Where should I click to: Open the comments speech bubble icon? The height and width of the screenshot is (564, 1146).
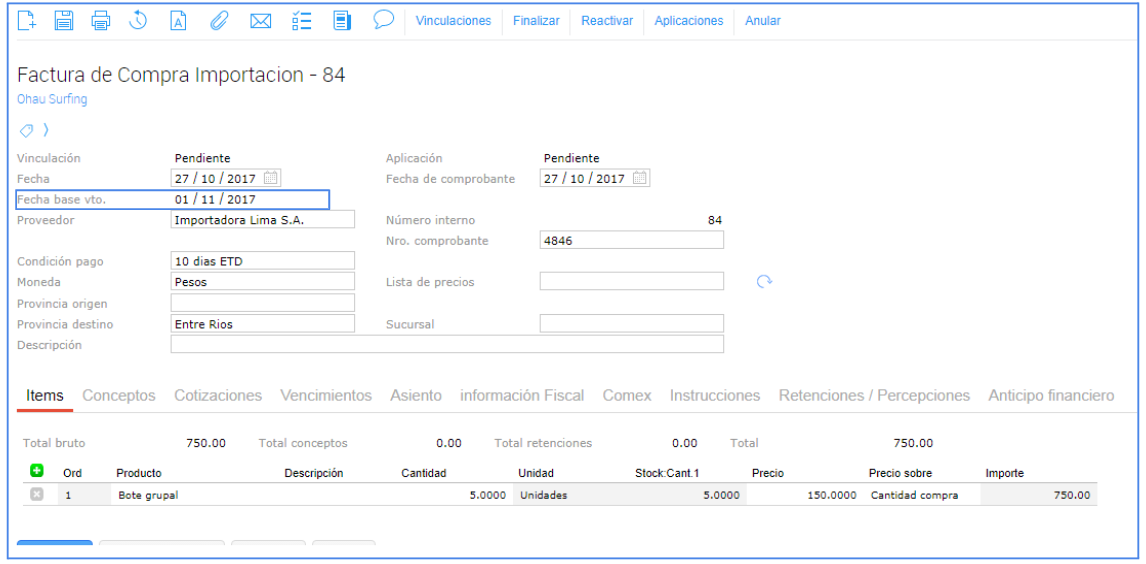(x=383, y=19)
